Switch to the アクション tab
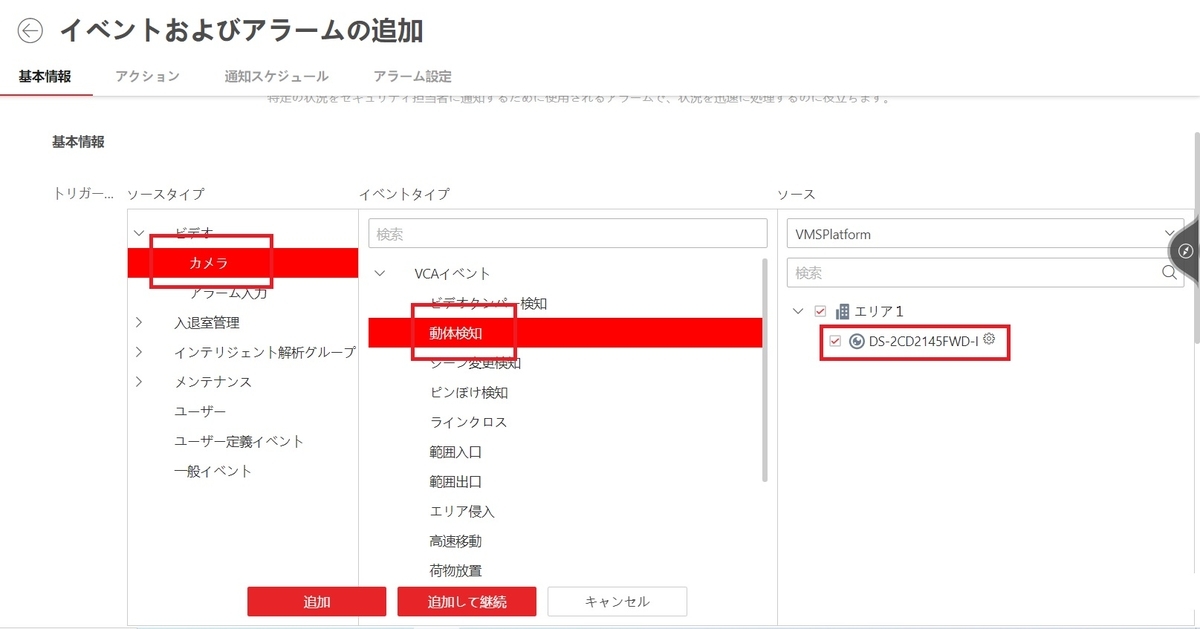Image resolution: width=1200 pixels, height=629 pixels. click(x=147, y=75)
